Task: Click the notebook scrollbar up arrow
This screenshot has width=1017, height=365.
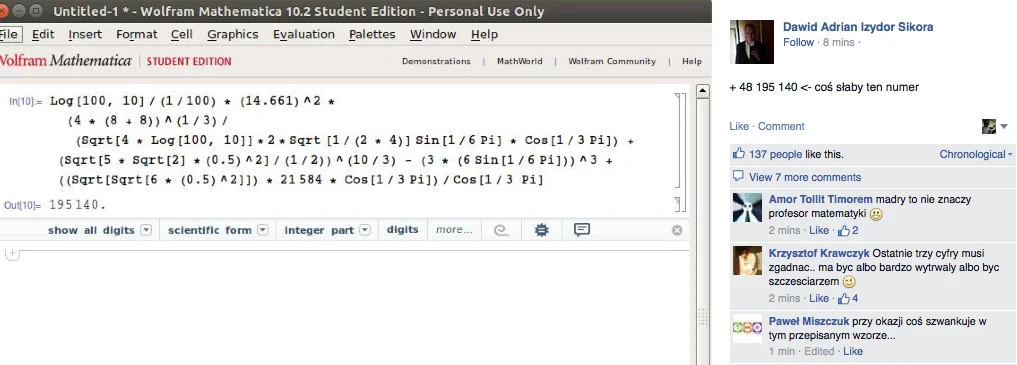Action: point(702,91)
